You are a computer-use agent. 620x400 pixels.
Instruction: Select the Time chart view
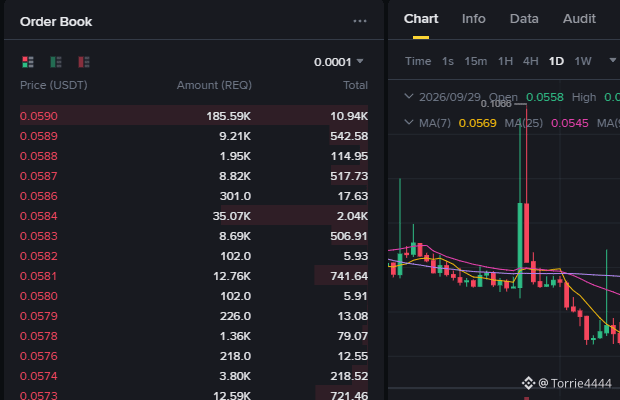[x=418, y=61]
